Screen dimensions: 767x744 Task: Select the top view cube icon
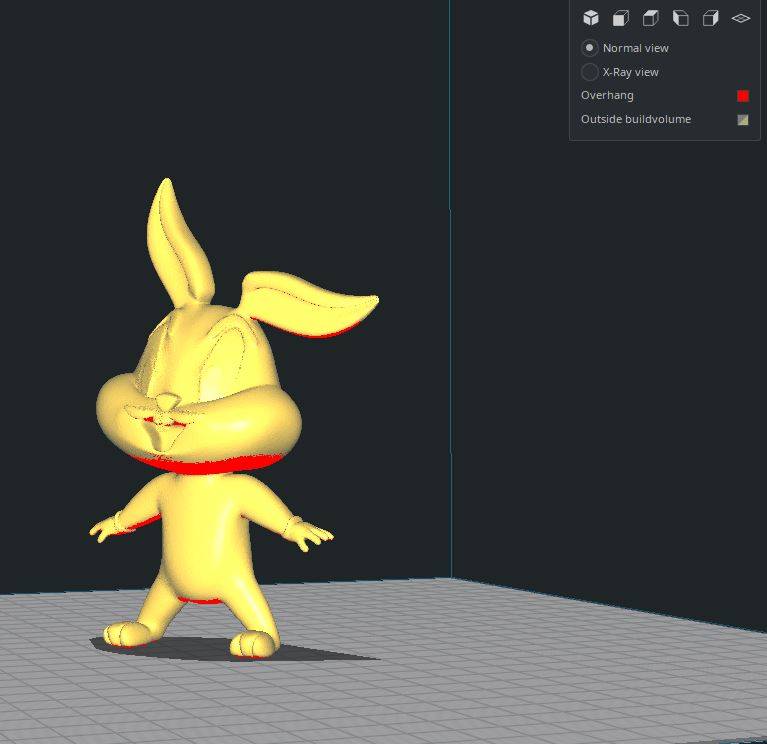(x=651, y=18)
